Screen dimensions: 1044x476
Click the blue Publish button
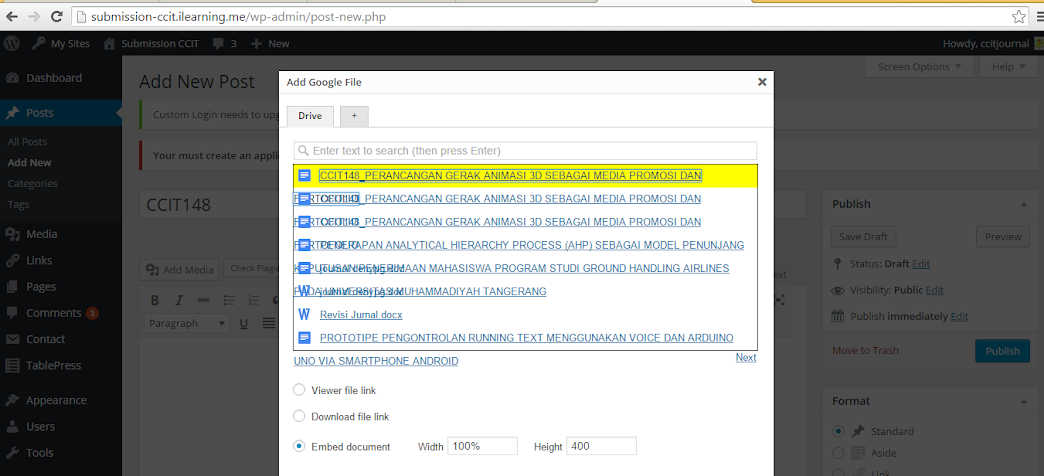click(1003, 351)
